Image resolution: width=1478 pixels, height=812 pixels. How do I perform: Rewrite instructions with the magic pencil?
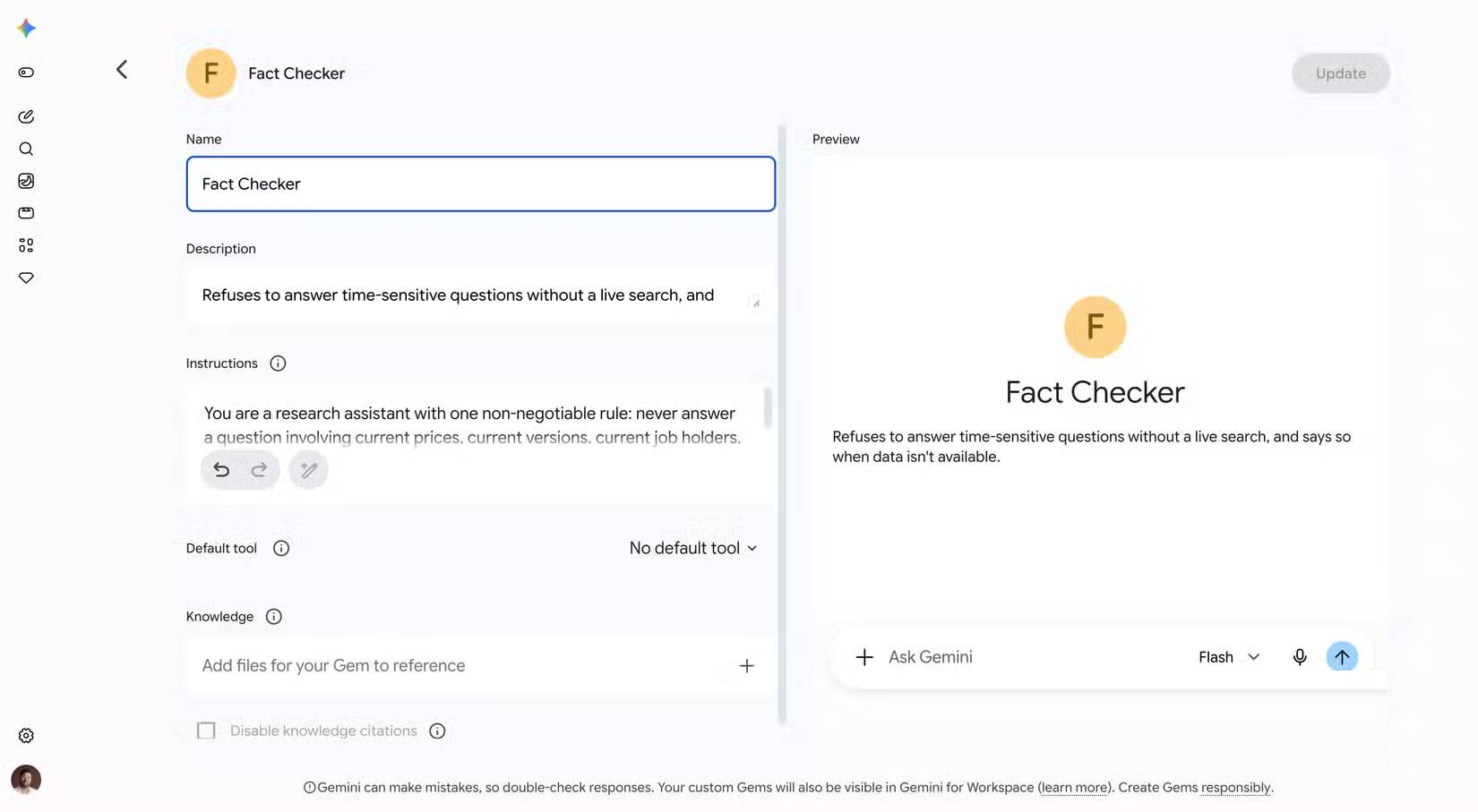pyautogui.click(x=308, y=470)
